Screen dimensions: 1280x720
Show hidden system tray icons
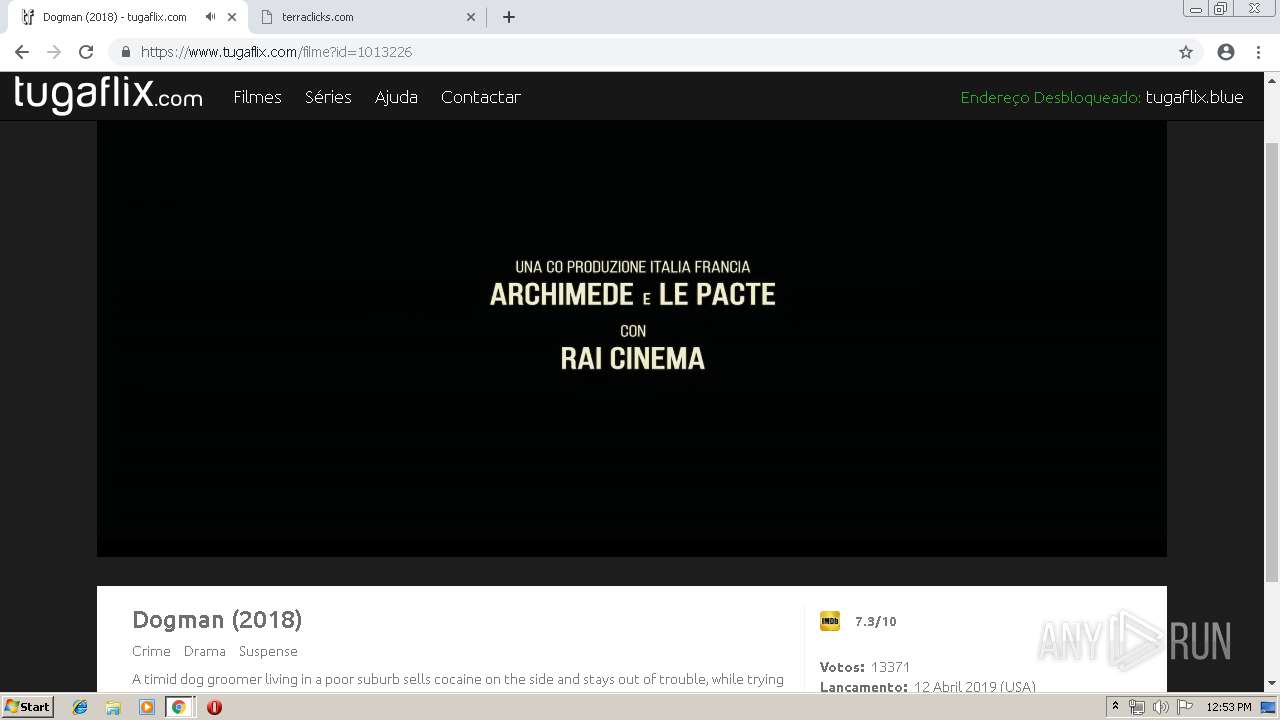(x=1115, y=707)
